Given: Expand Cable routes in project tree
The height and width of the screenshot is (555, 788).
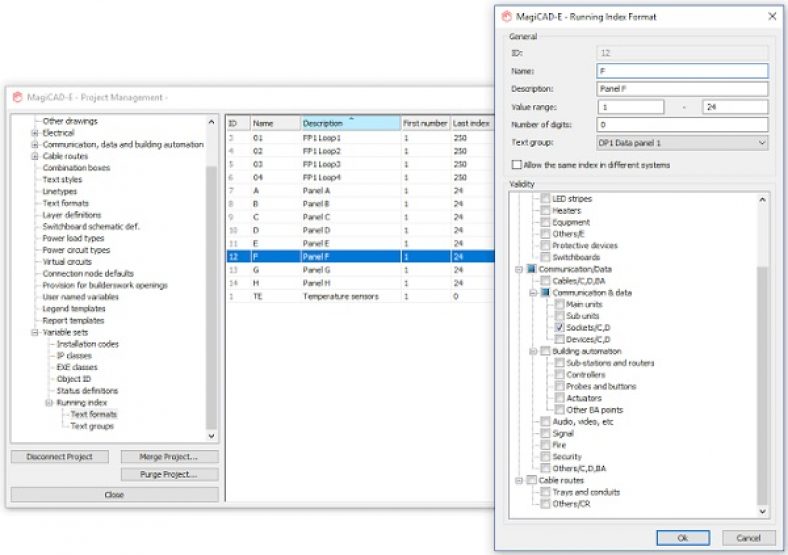Looking at the screenshot, I should click(35, 156).
